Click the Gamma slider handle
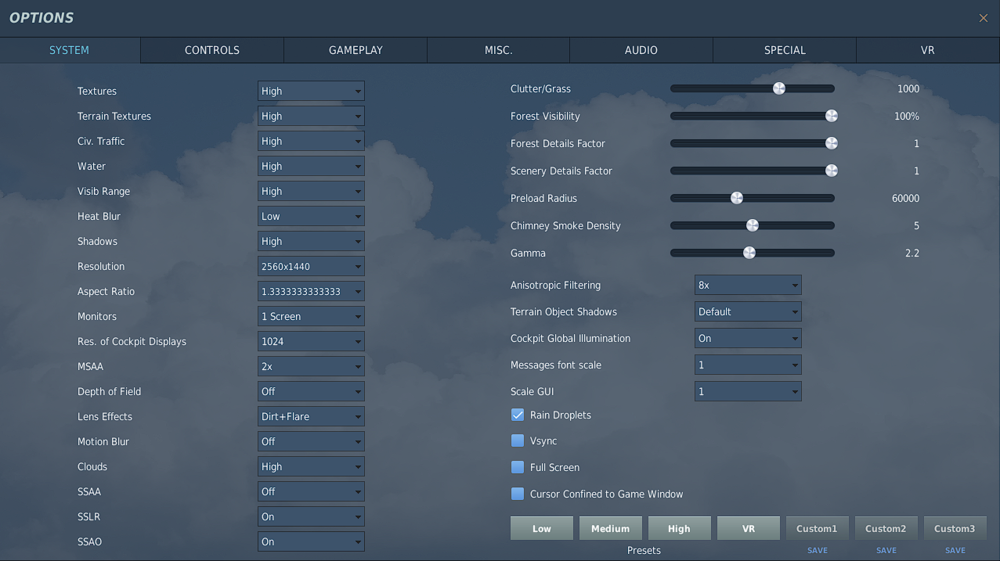1000x561 pixels. click(x=749, y=253)
